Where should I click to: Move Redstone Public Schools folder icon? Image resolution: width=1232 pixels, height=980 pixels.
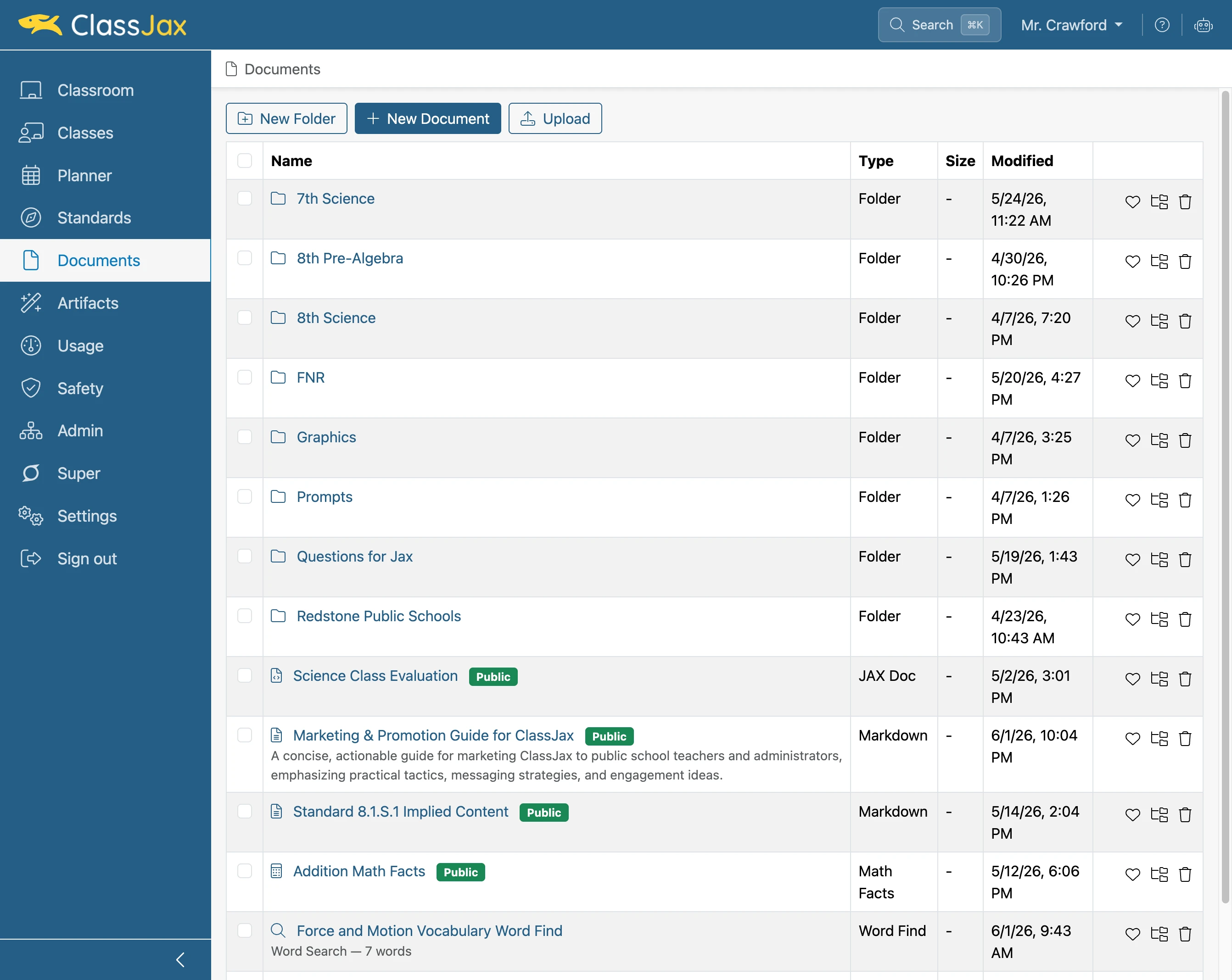click(x=1159, y=619)
